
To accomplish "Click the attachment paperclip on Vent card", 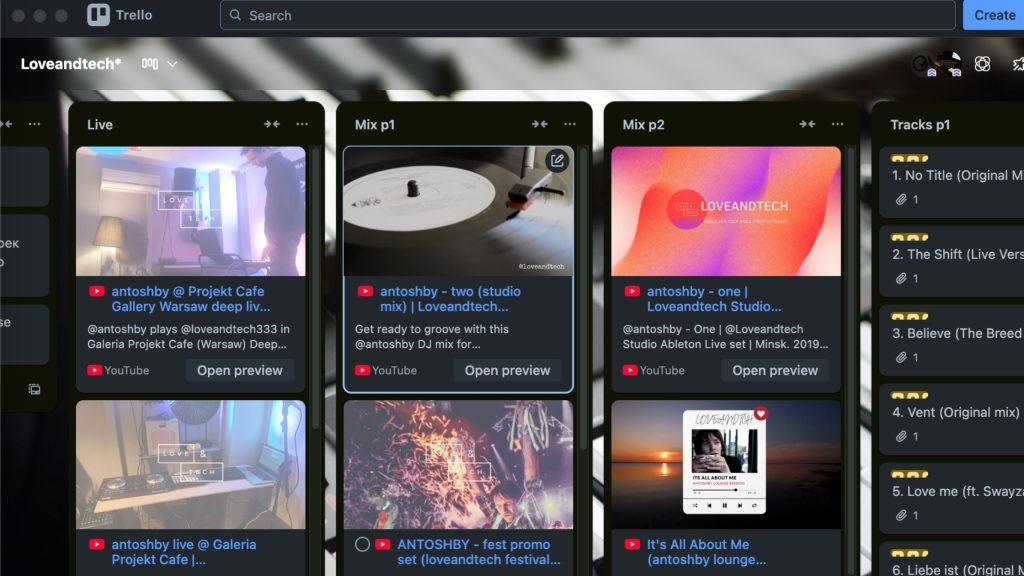I will click(x=902, y=437).
